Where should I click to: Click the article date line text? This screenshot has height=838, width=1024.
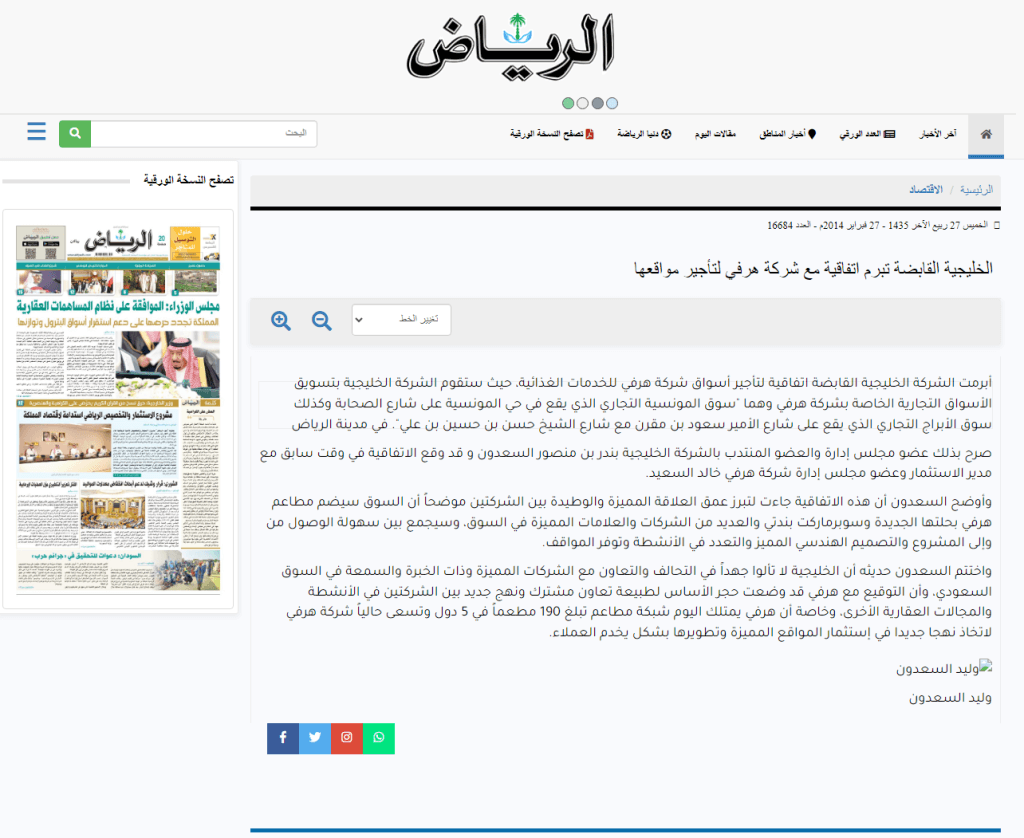click(877, 225)
